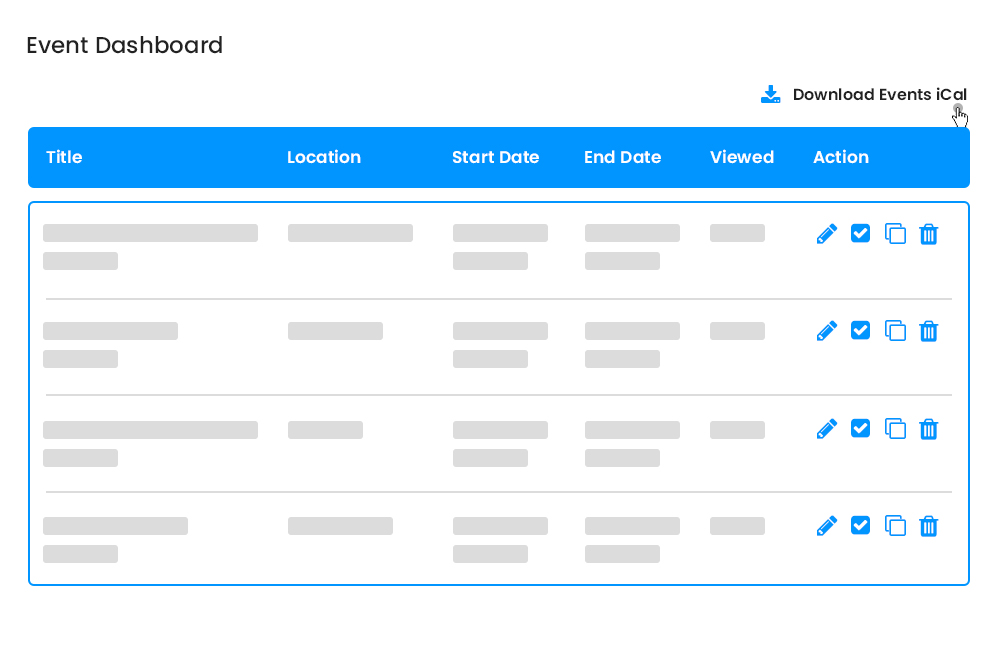Toggle the approval checkmark on the first event
1000x667 pixels.
861,233
